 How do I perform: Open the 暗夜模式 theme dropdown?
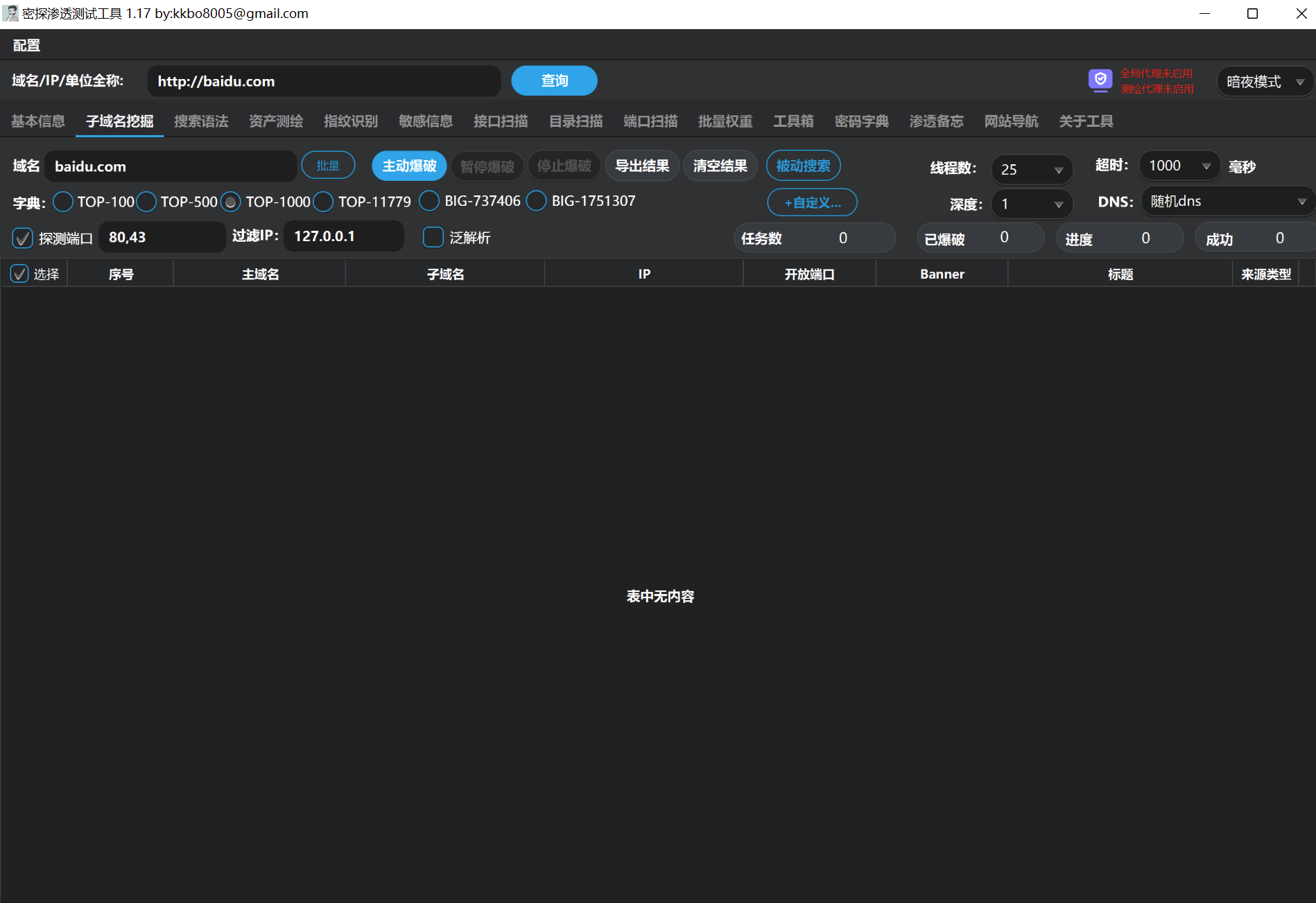tap(1265, 82)
